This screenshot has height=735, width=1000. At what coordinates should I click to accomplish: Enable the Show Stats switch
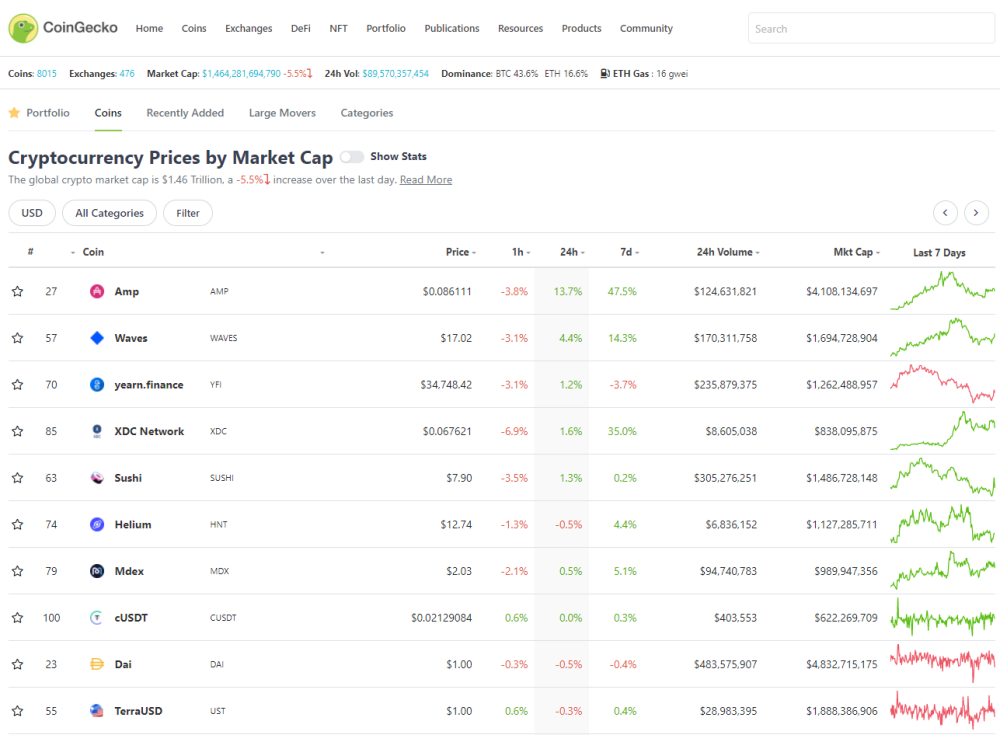pyautogui.click(x=351, y=156)
